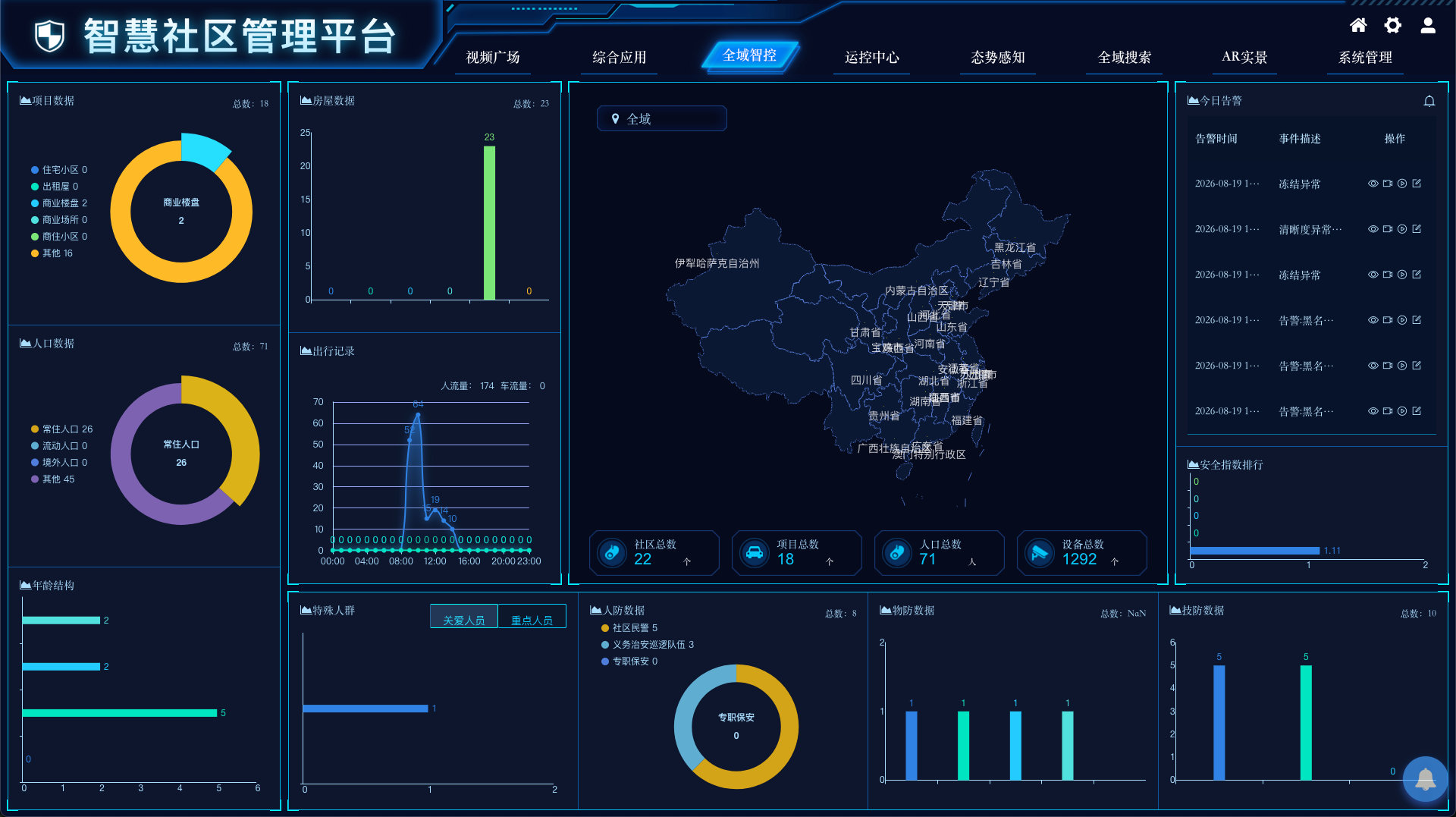Toggle 常住人口 legend in 人口数据 chart
1456x817 pixels.
(61, 429)
